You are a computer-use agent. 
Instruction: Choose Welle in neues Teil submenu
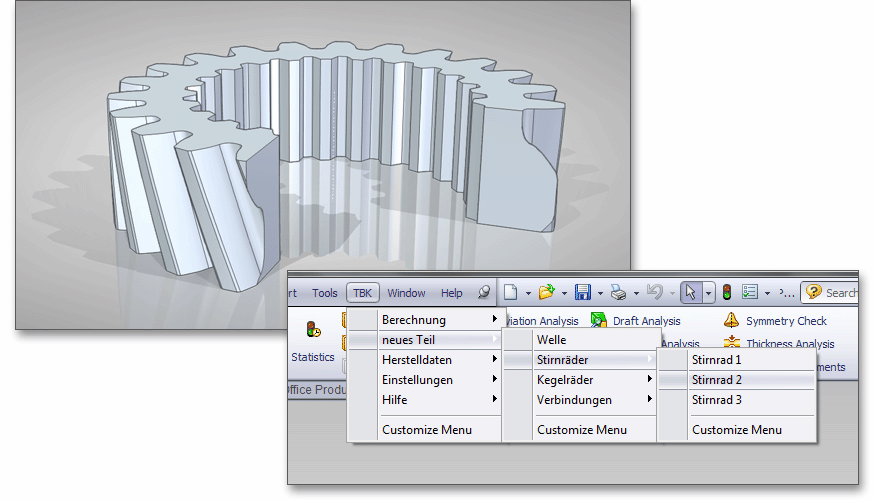click(552, 340)
